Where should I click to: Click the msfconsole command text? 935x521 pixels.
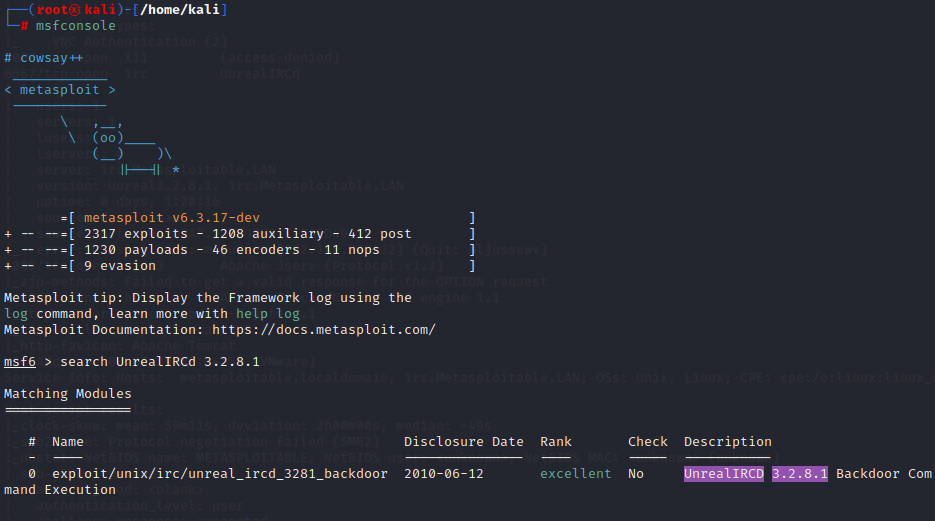tap(76, 26)
